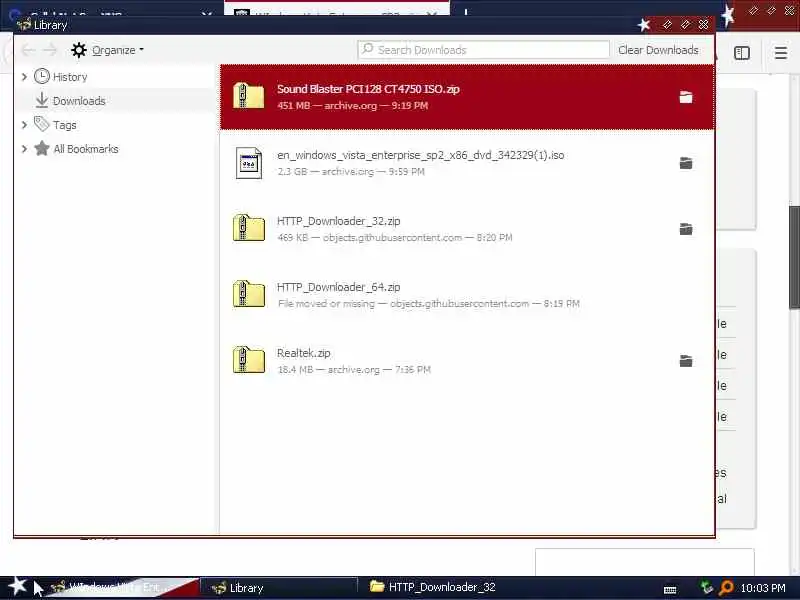Click the HTTP_Downloader_32.zip archive icon
The image size is (800, 600).
click(x=248, y=228)
